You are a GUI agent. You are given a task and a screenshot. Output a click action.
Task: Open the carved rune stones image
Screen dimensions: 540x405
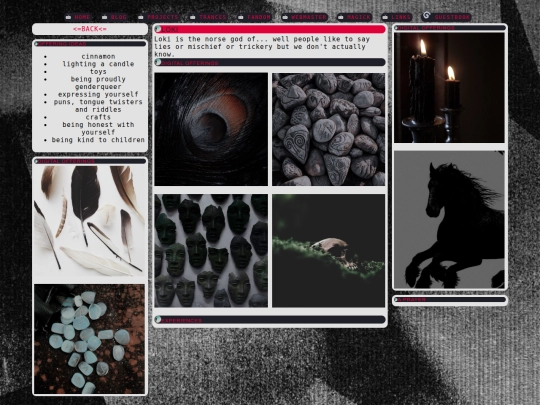point(329,129)
